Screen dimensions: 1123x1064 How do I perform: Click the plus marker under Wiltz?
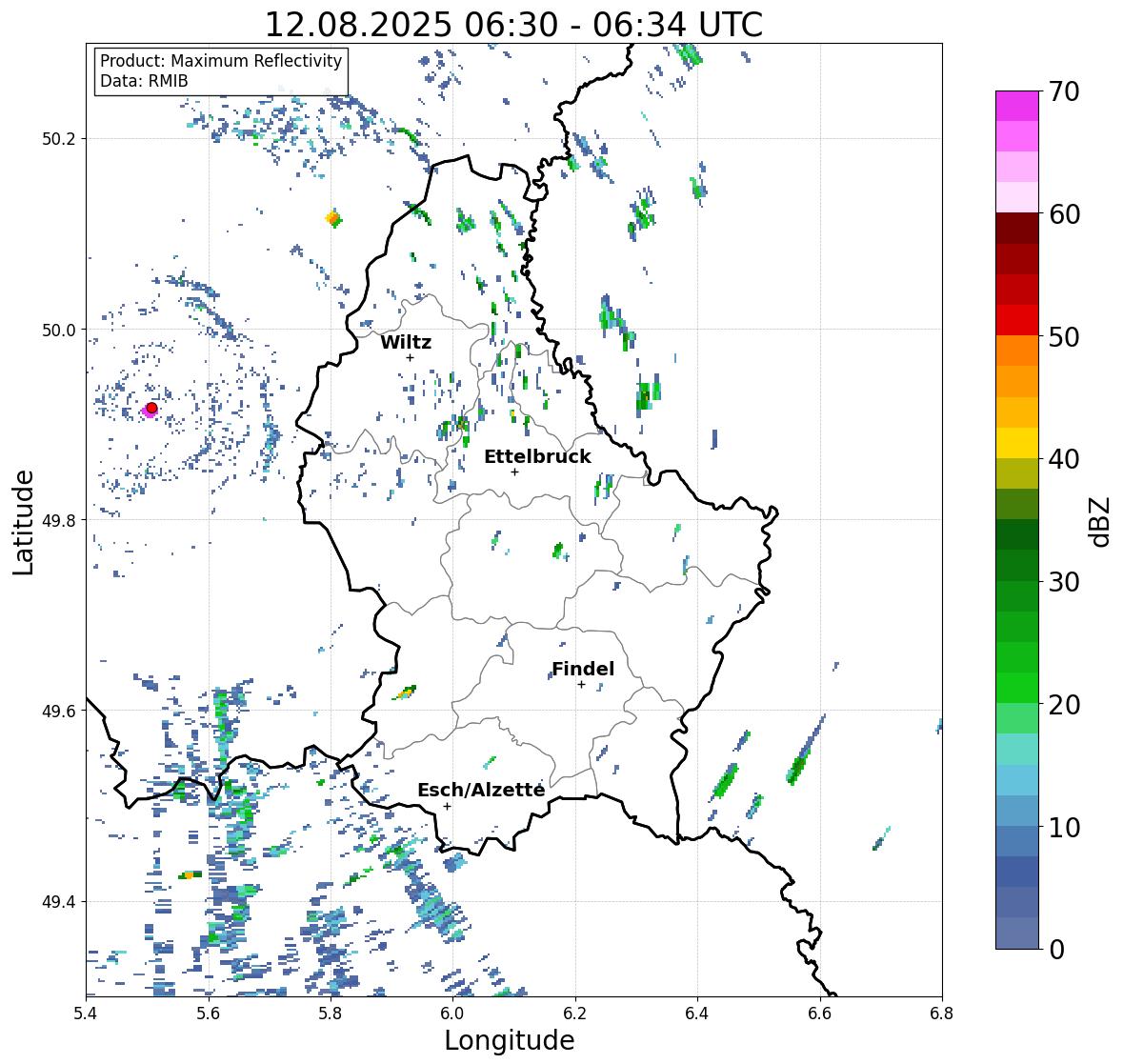point(410,357)
